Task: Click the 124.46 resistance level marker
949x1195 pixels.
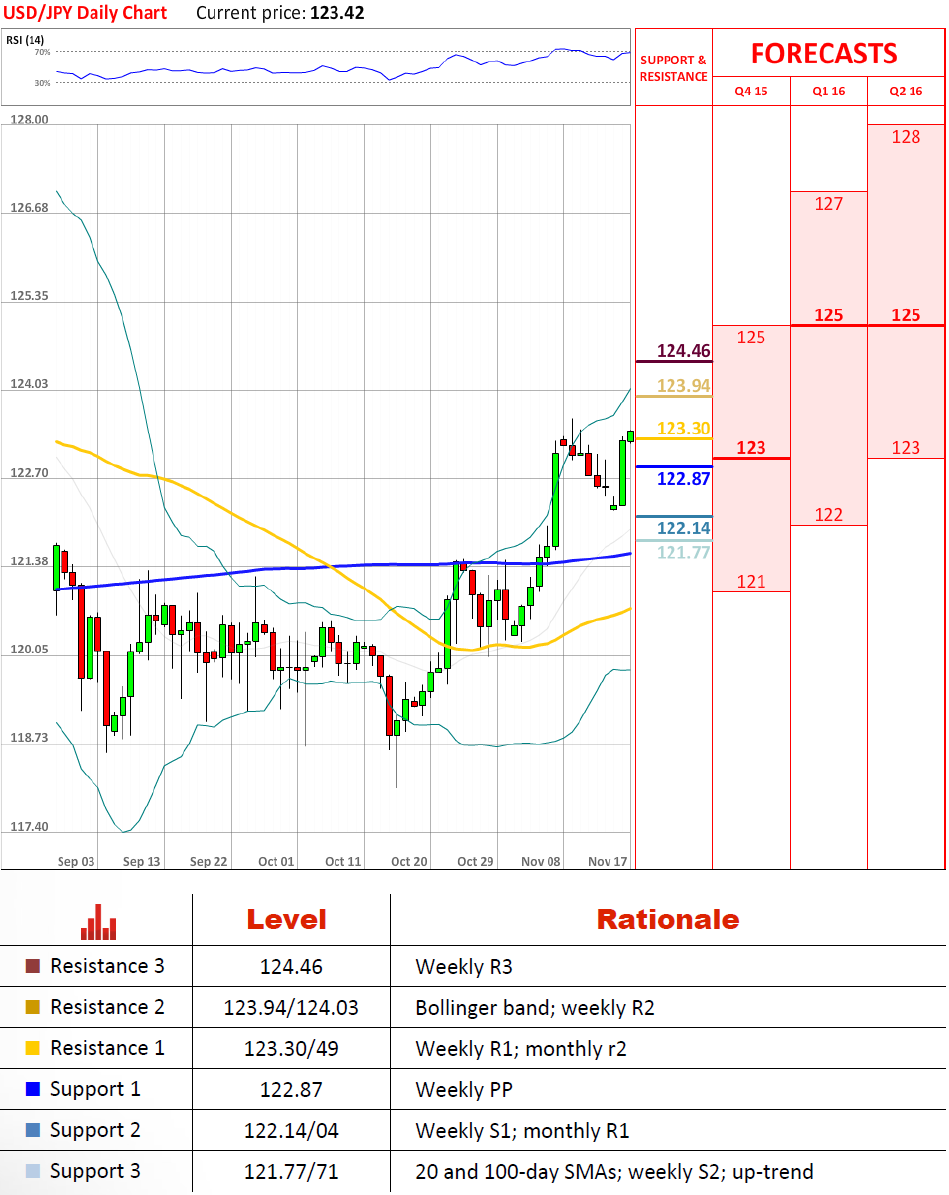Action: (x=683, y=351)
